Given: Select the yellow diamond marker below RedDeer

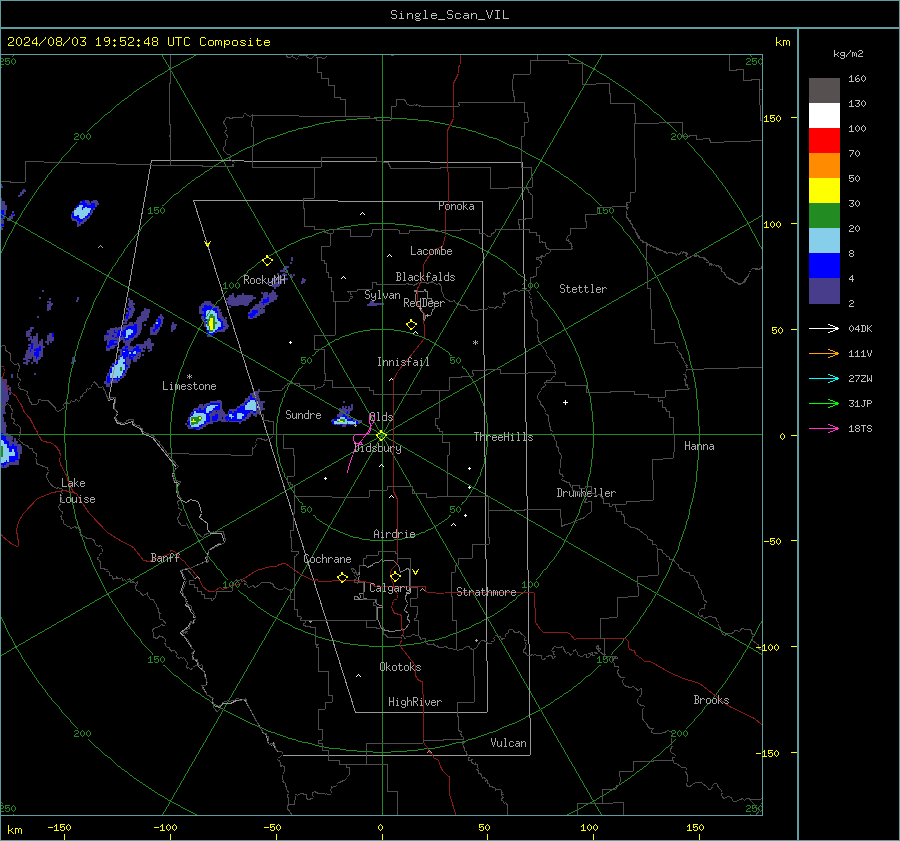Looking at the screenshot, I should (411, 325).
